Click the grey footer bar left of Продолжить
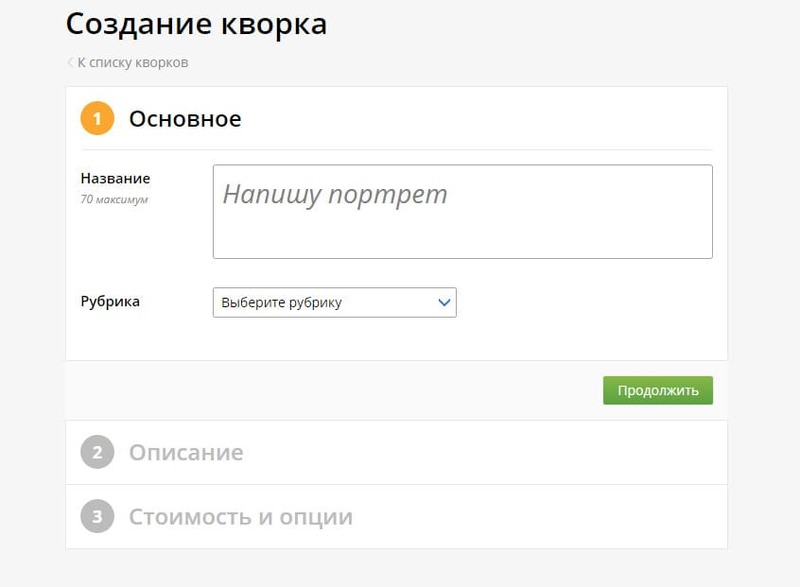 coord(330,390)
